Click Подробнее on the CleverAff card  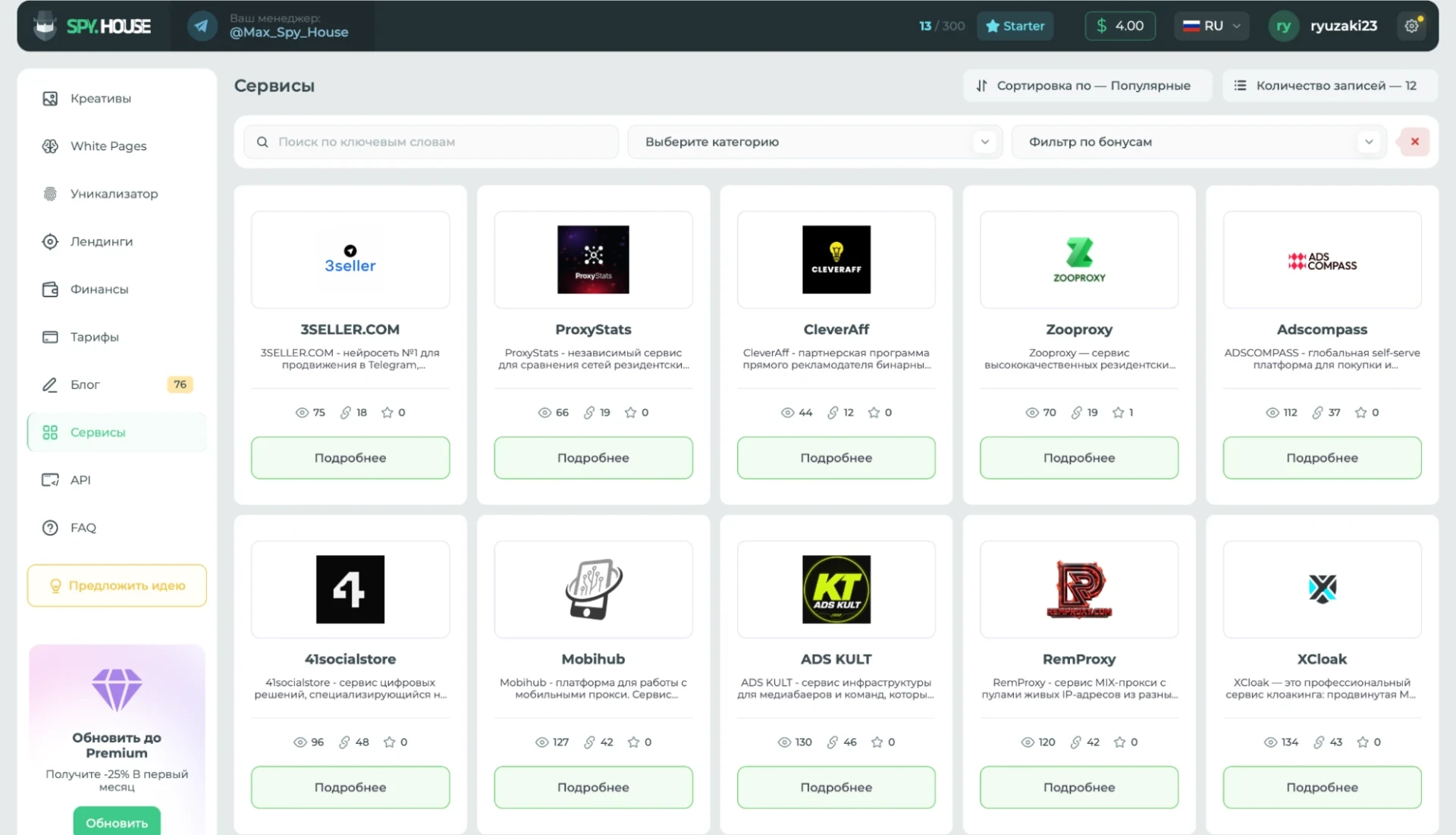836,458
